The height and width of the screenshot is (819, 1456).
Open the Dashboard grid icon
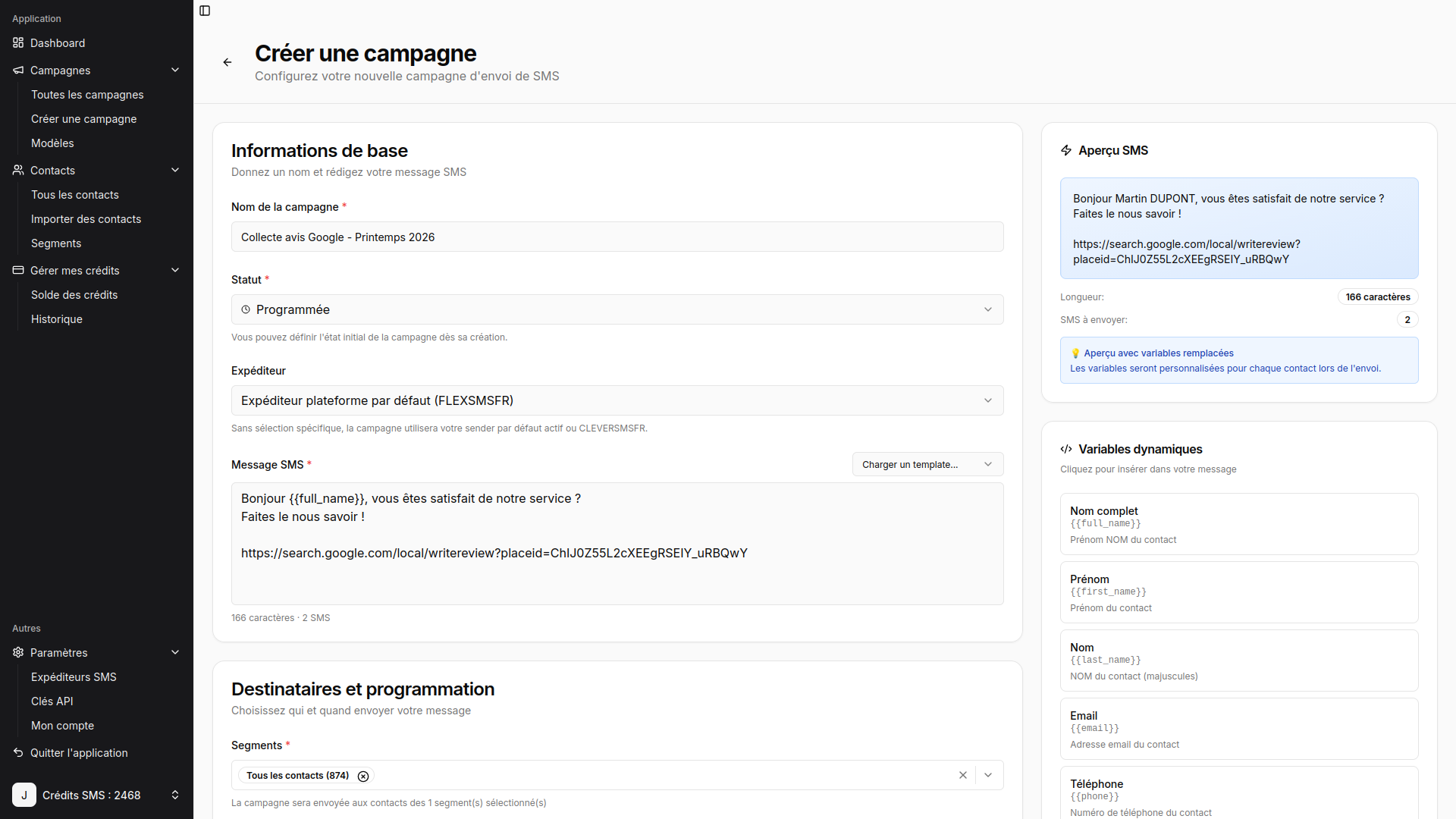[x=18, y=43]
